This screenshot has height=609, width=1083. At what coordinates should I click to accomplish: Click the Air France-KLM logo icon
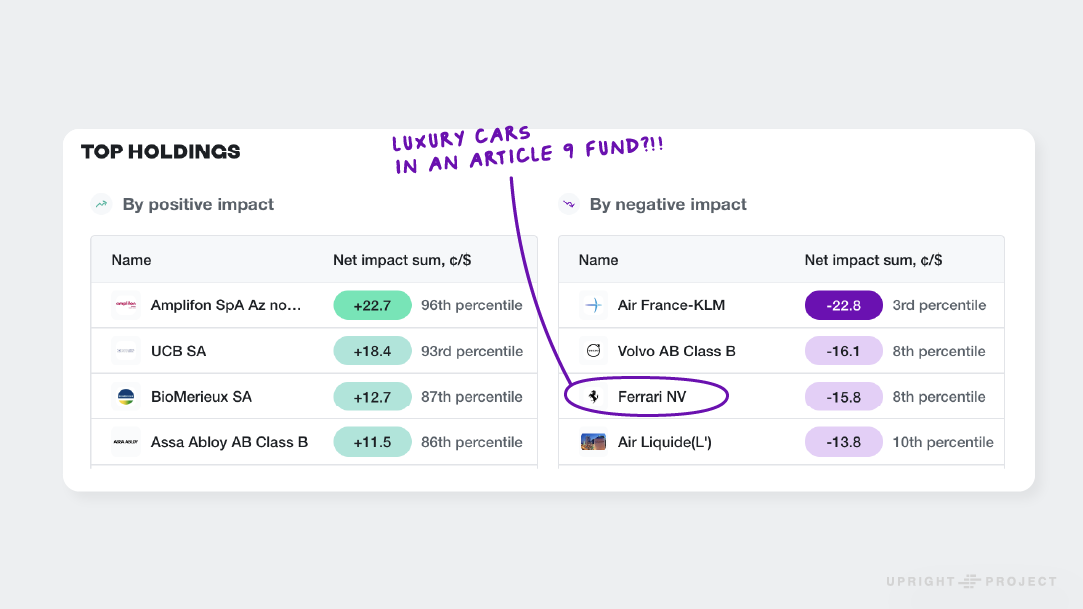(593, 305)
